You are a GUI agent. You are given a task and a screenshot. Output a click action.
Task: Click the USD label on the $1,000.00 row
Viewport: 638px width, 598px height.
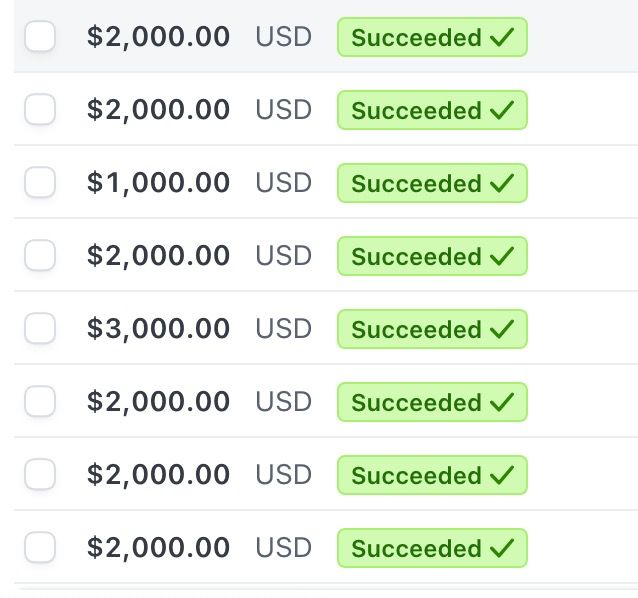(x=284, y=183)
